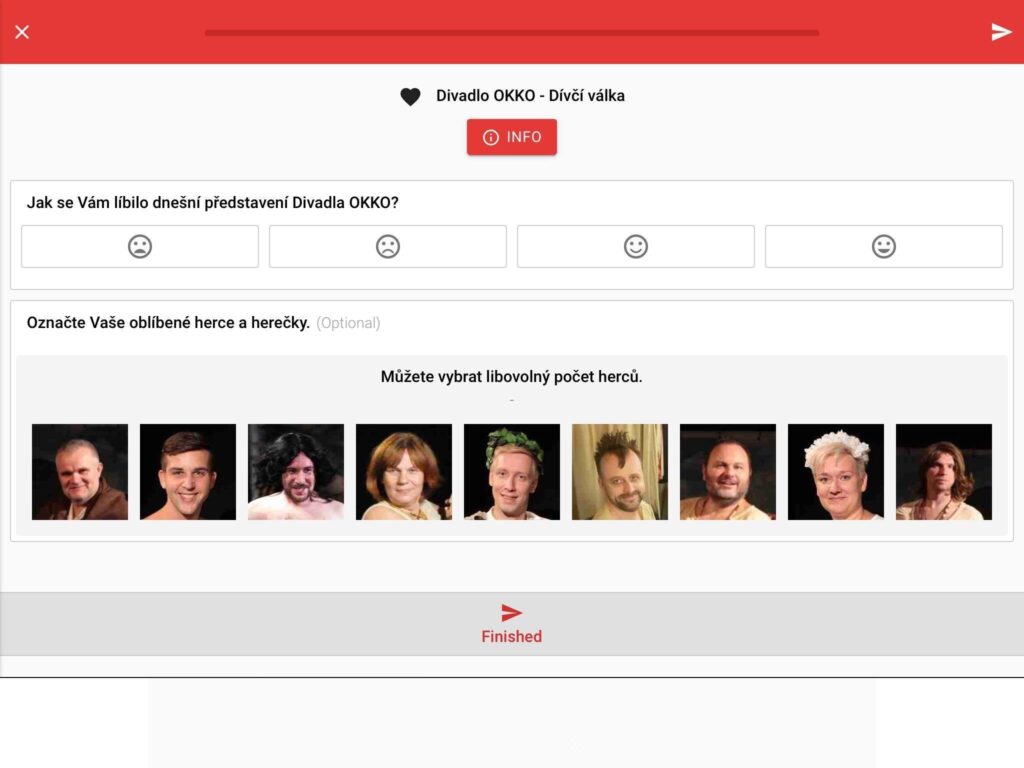Pick the person with long brown wavy wig
The width and height of the screenshot is (1024, 768).
click(944, 472)
